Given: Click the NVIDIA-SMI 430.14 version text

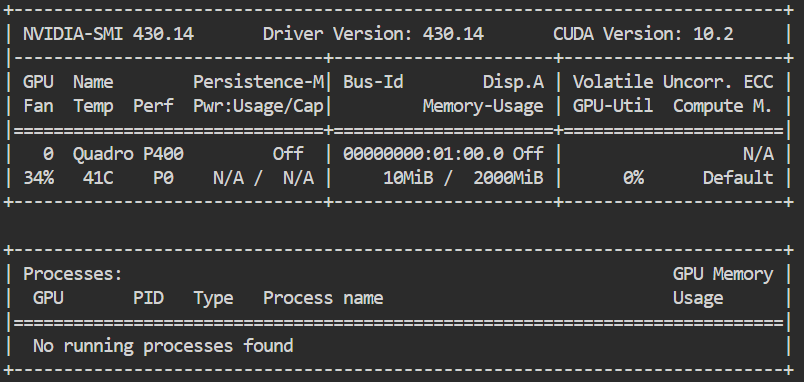Looking at the screenshot, I should 108,34.
